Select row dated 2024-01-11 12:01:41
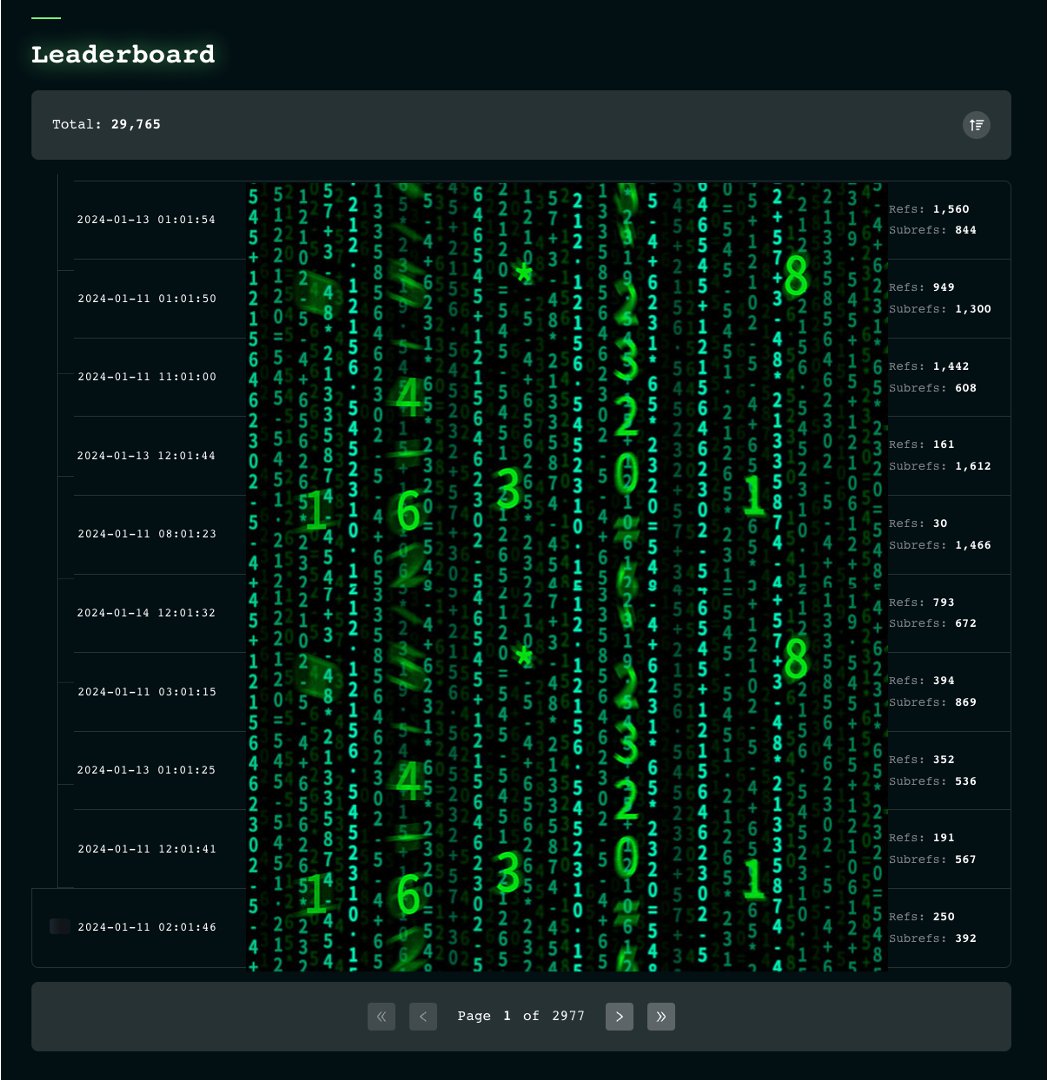 pyautogui.click(x=542, y=849)
